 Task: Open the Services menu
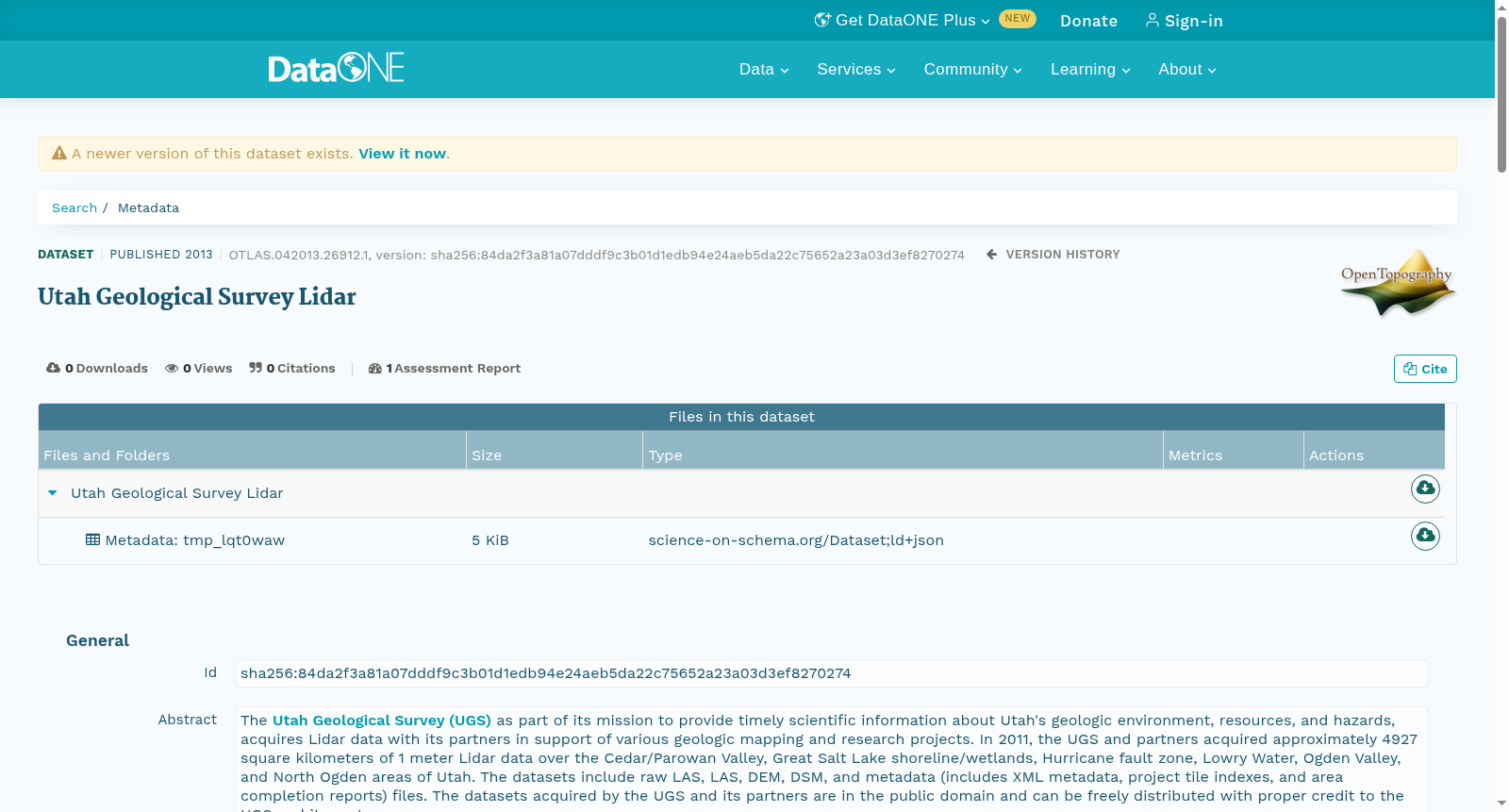tap(856, 70)
